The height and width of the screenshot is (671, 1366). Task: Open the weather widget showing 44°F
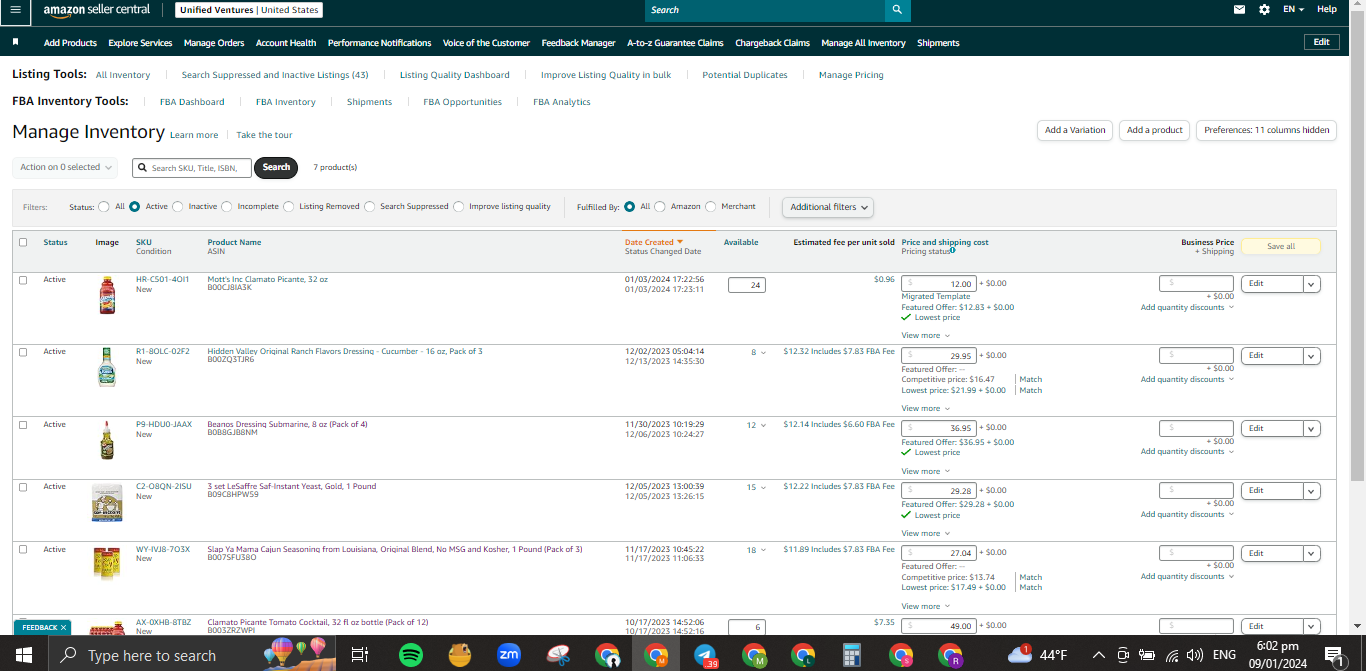[x=1038, y=655]
